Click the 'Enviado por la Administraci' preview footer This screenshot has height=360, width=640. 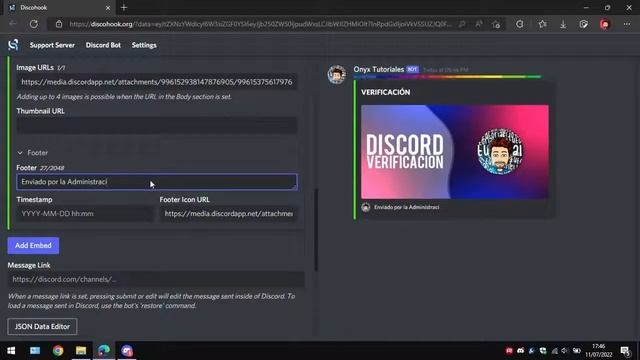[407, 207]
